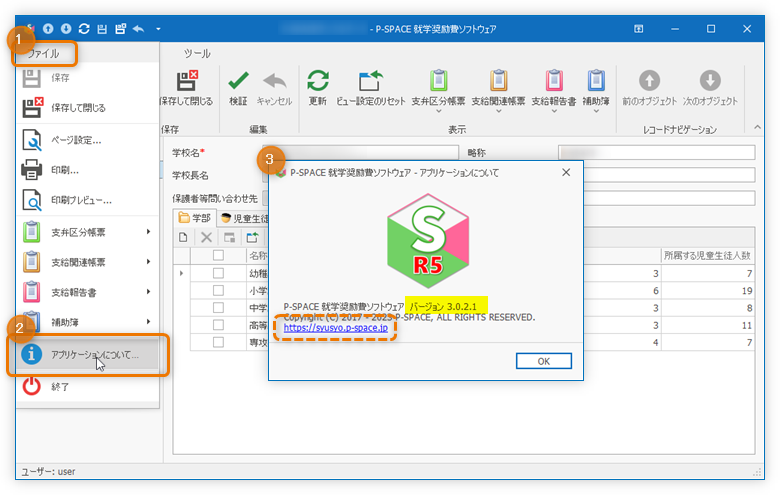This screenshot has width=780, height=495.
Task: Expand 支弁区分帳票 submenu in file menu
Action: point(88,232)
